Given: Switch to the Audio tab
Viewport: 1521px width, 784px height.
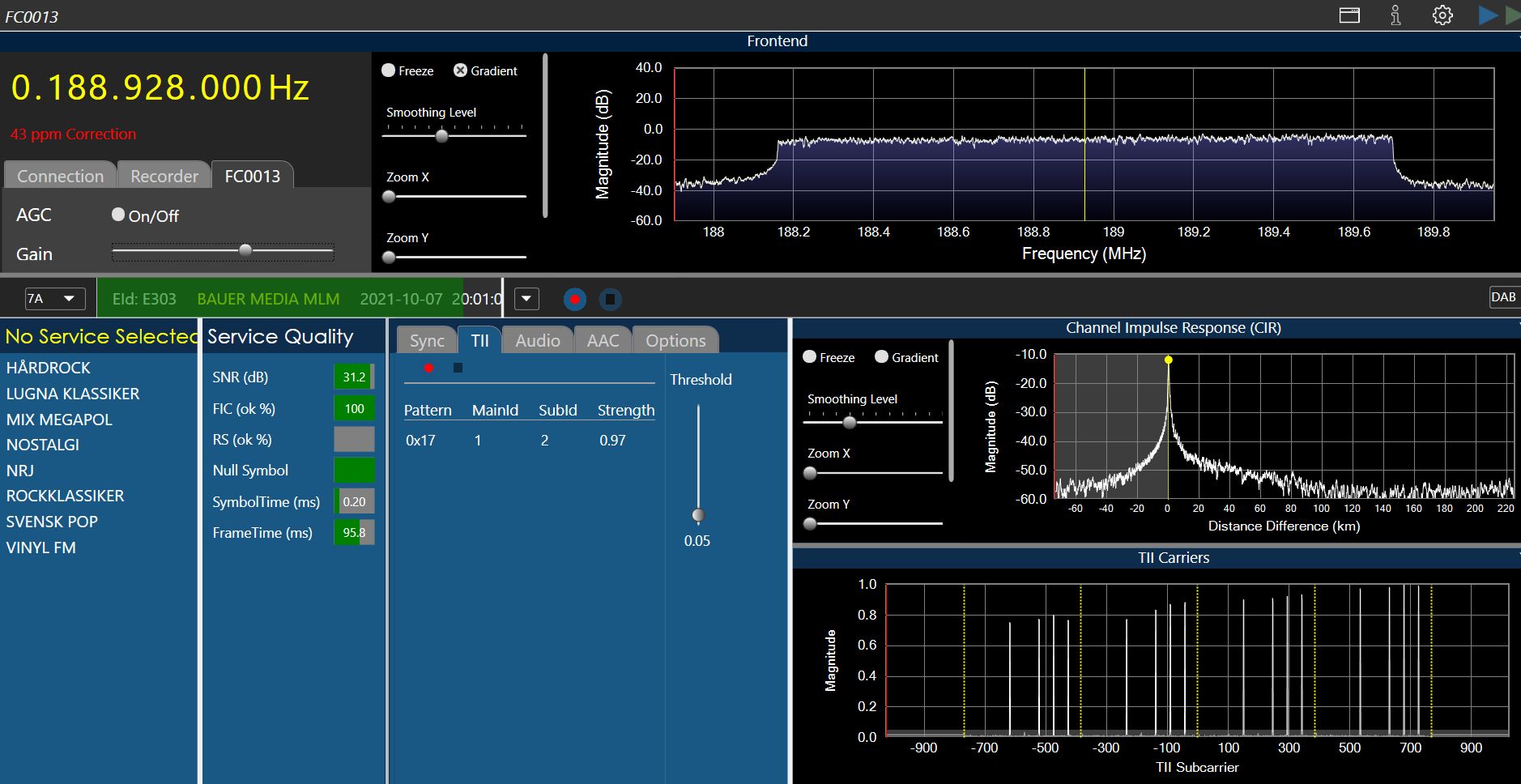Looking at the screenshot, I should pos(537,341).
